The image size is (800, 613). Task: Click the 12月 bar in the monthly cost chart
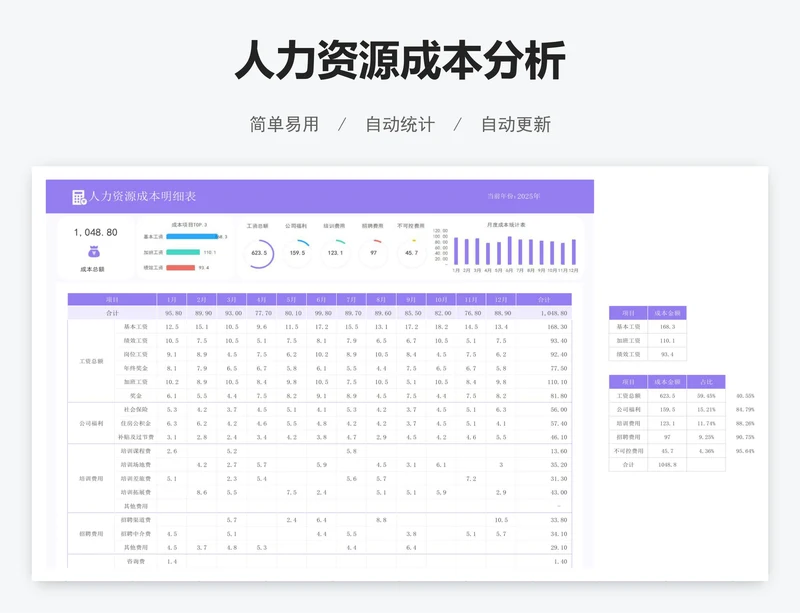click(573, 252)
